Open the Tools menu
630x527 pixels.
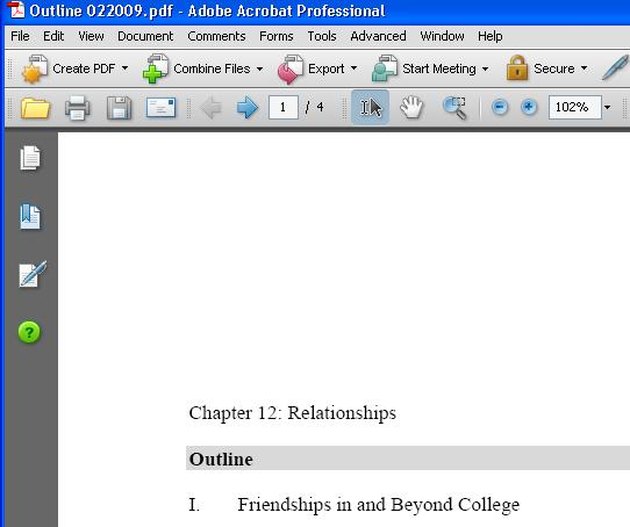(322, 36)
